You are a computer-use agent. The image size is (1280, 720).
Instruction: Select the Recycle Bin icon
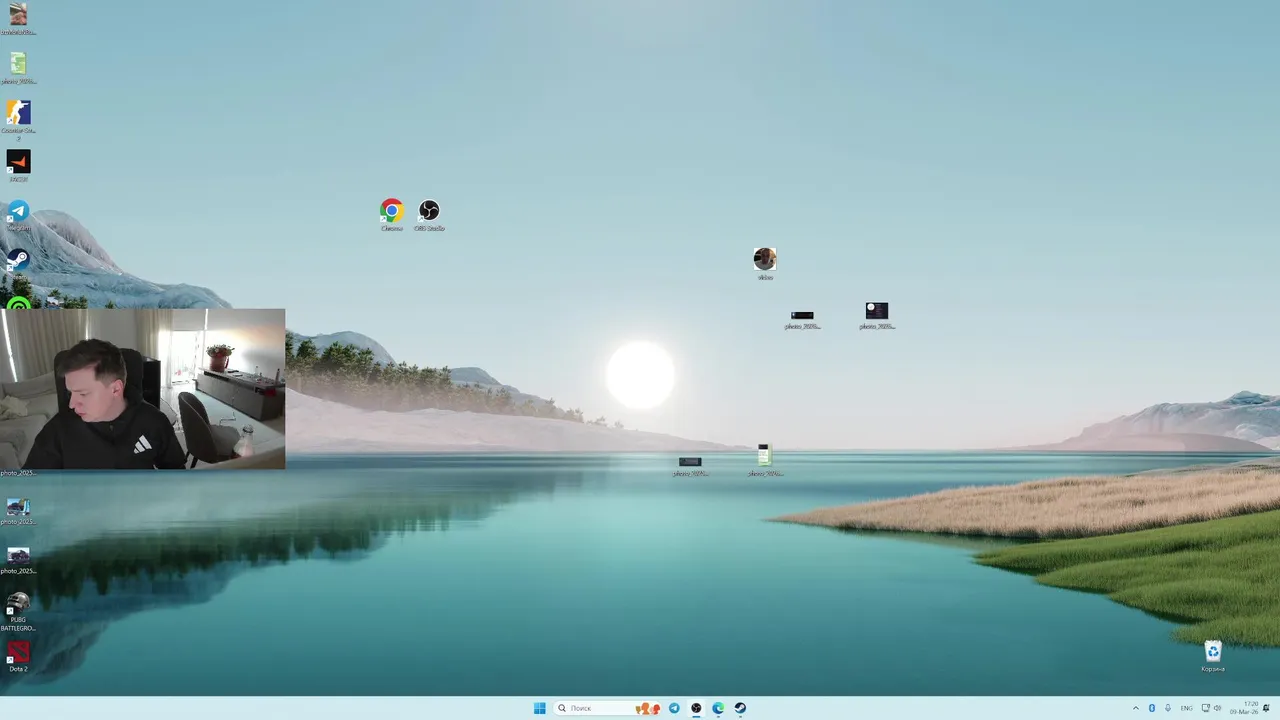click(1213, 656)
